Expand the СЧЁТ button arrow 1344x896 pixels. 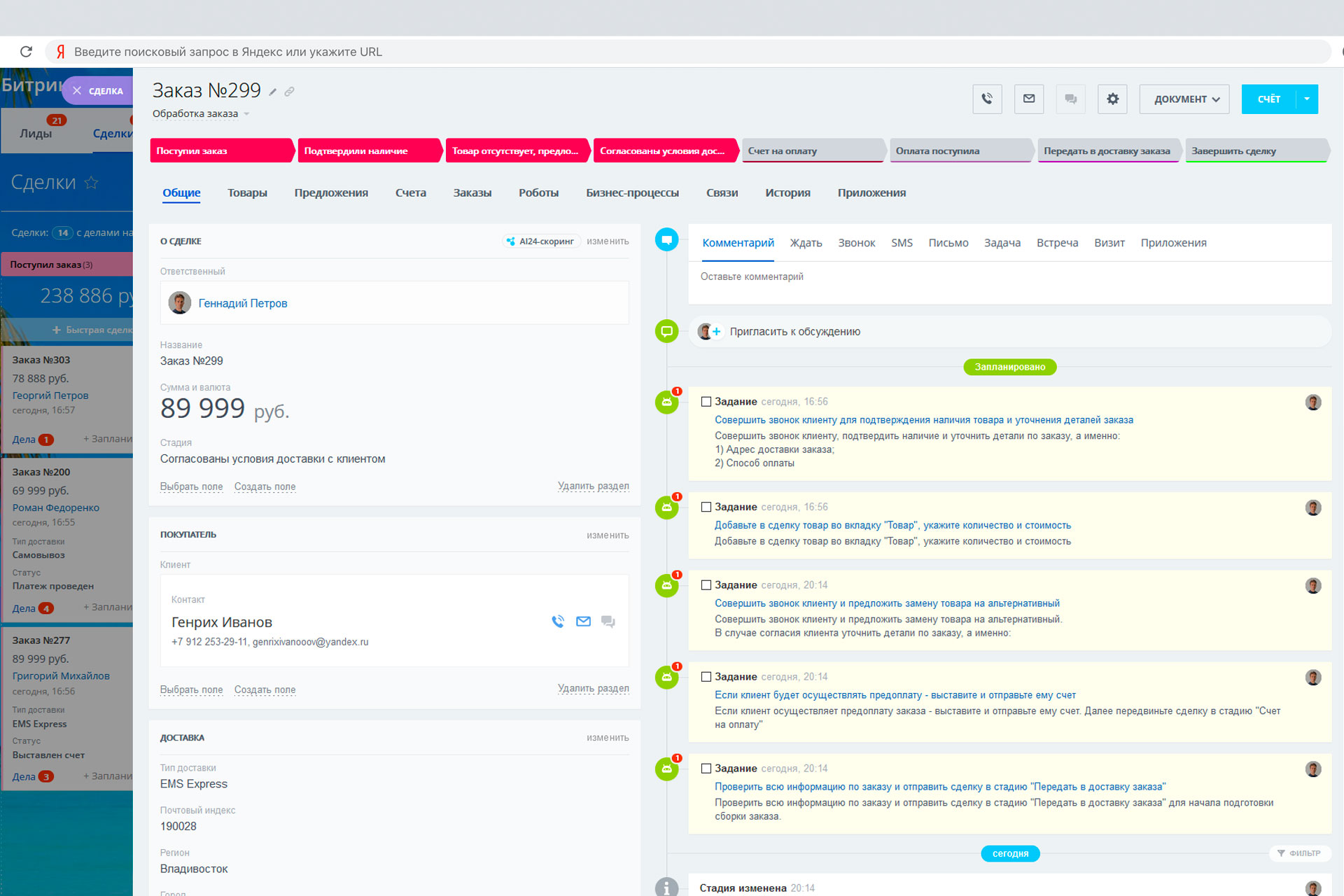click(x=1307, y=99)
